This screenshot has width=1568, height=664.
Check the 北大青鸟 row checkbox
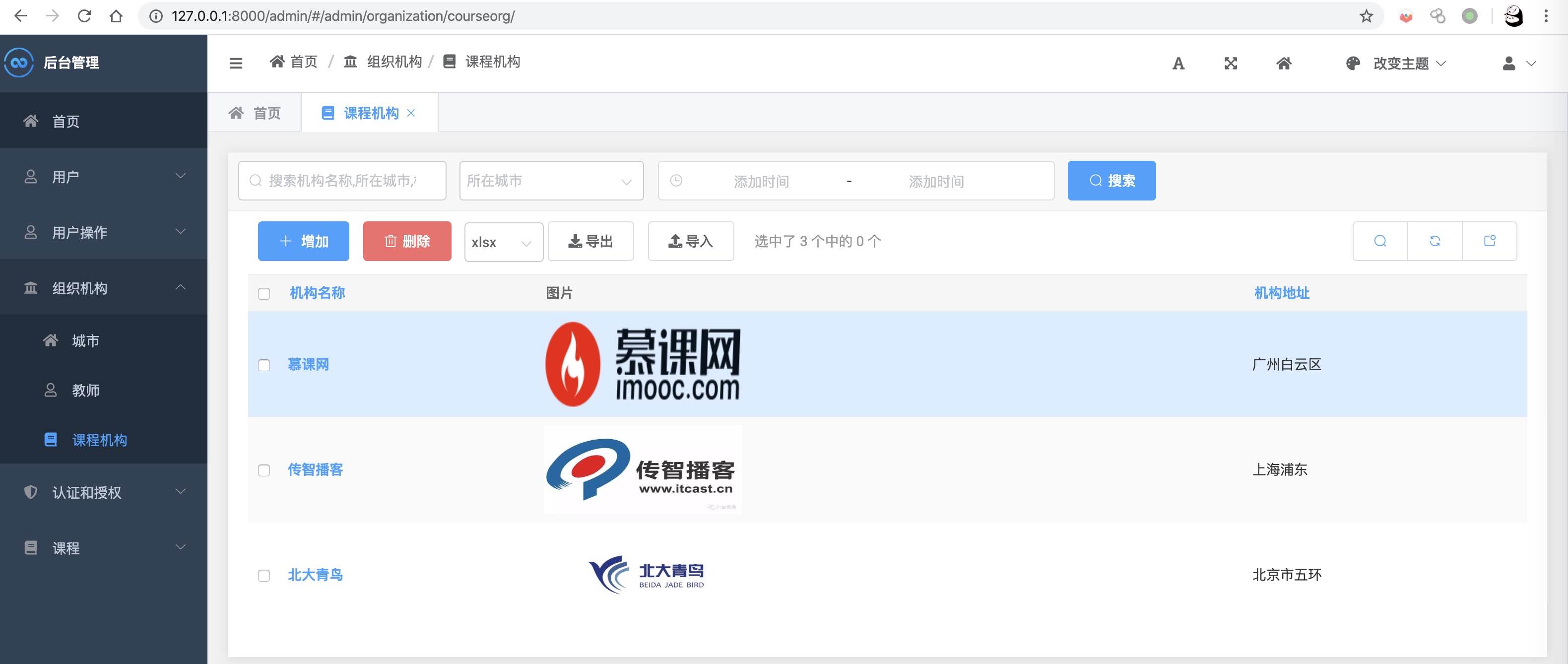pyautogui.click(x=263, y=576)
